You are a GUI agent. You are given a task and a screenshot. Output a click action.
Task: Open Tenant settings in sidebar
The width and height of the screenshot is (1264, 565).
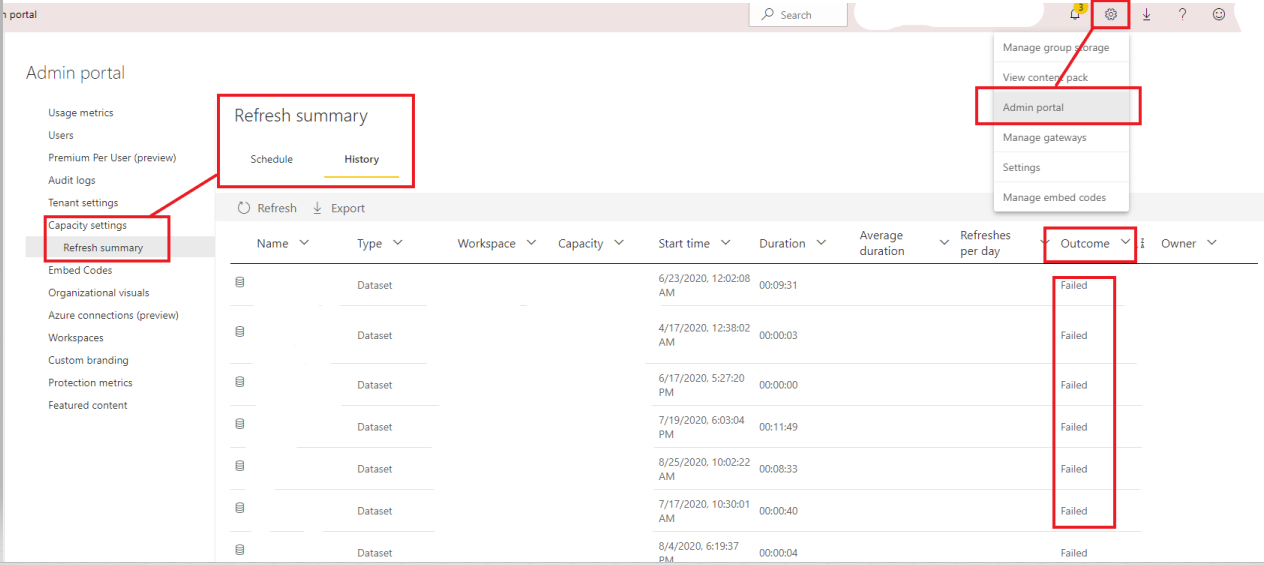[x=83, y=203]
